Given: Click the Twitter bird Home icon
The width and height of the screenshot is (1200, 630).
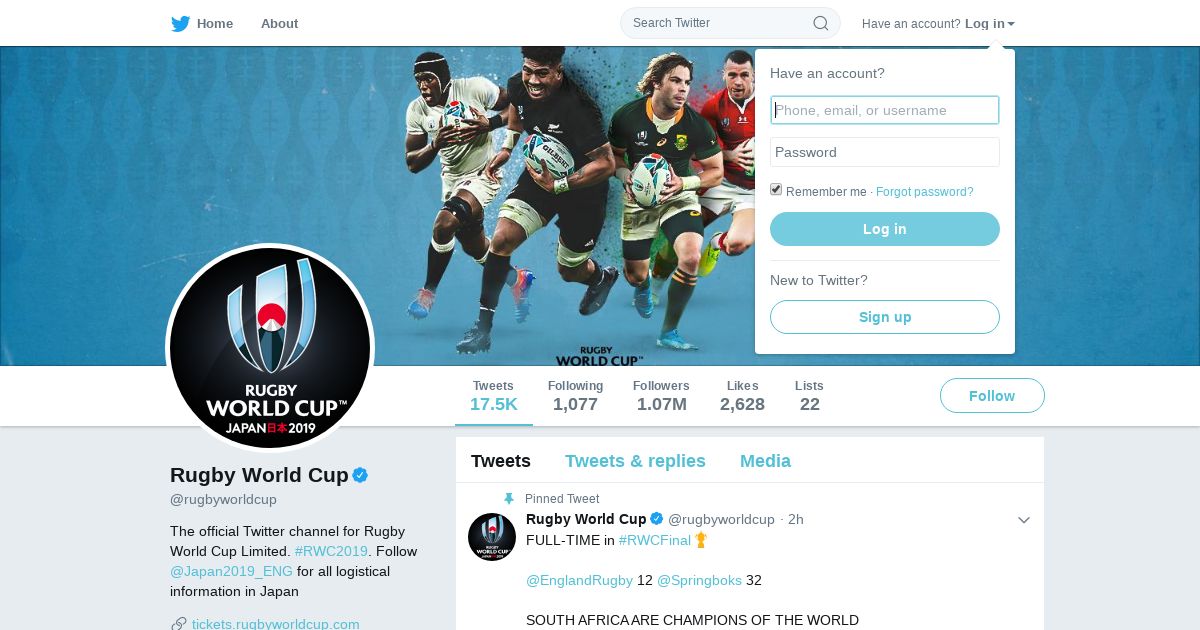Looking at the screenshot, I should (x=180, y=23).
